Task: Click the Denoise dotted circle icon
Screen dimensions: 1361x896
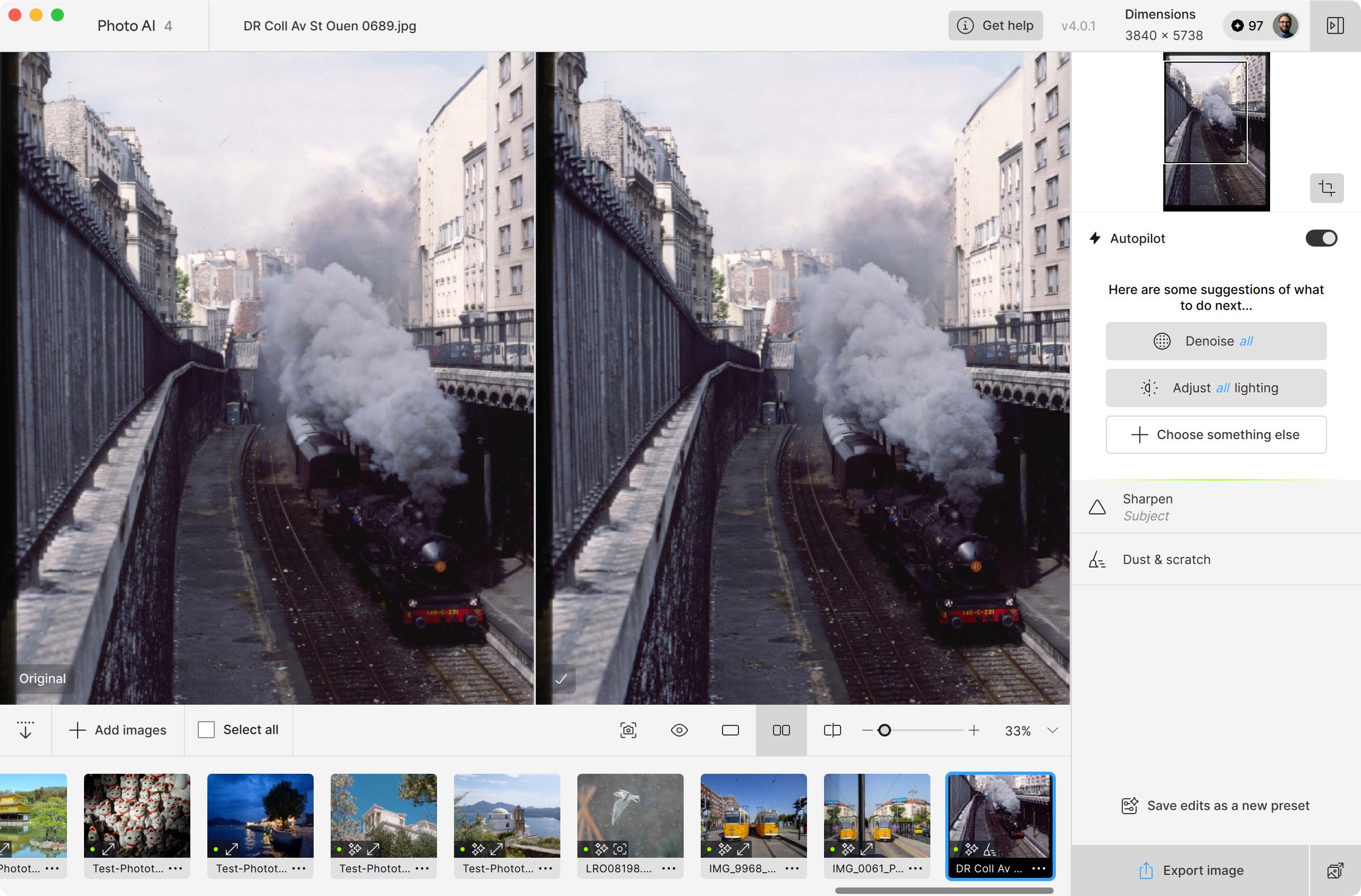Action: tap(1162, 341)
